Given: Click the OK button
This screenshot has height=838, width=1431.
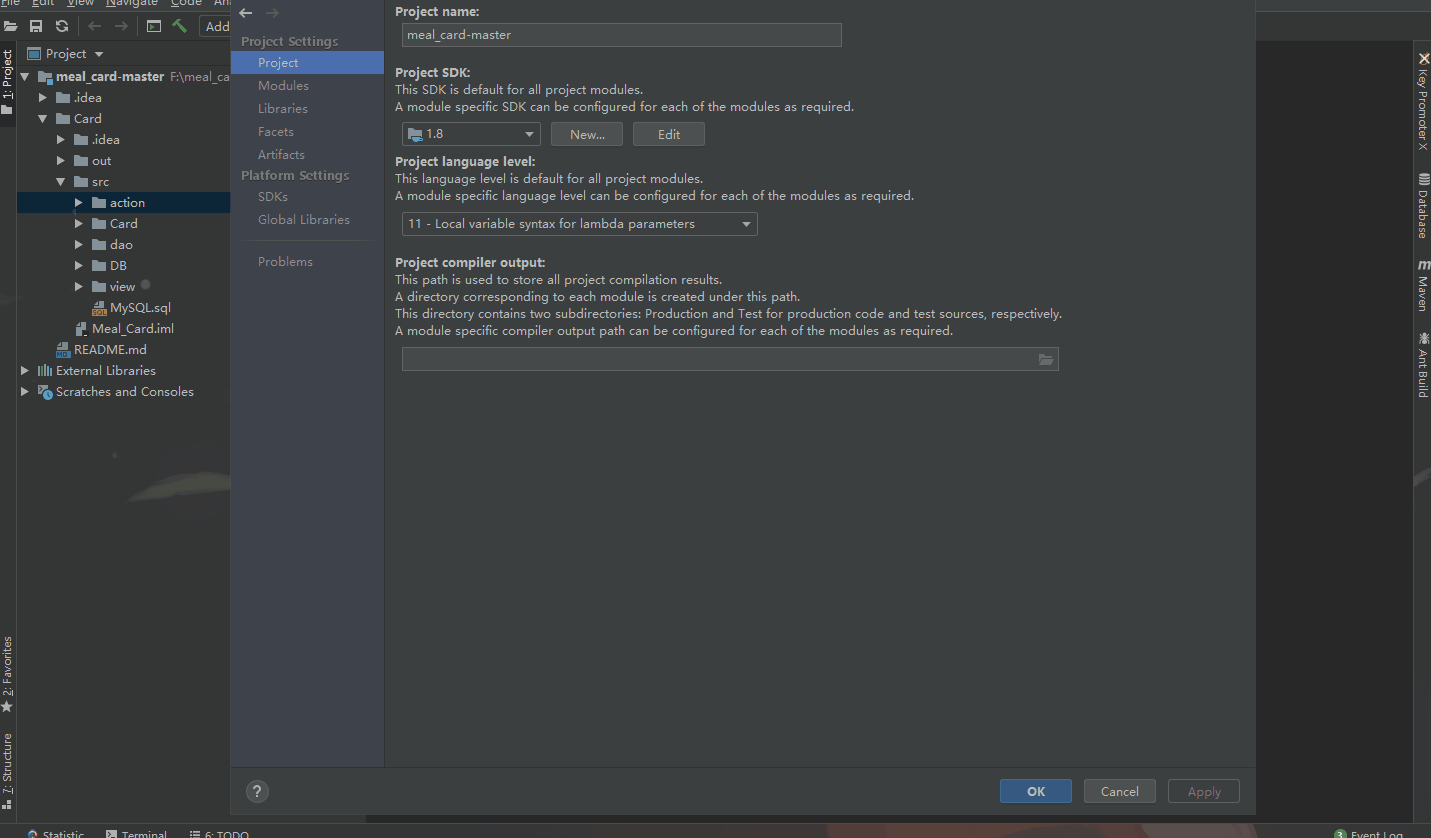Looking at the screenshot, I should pyautogui.click(x=1036, y=791).
